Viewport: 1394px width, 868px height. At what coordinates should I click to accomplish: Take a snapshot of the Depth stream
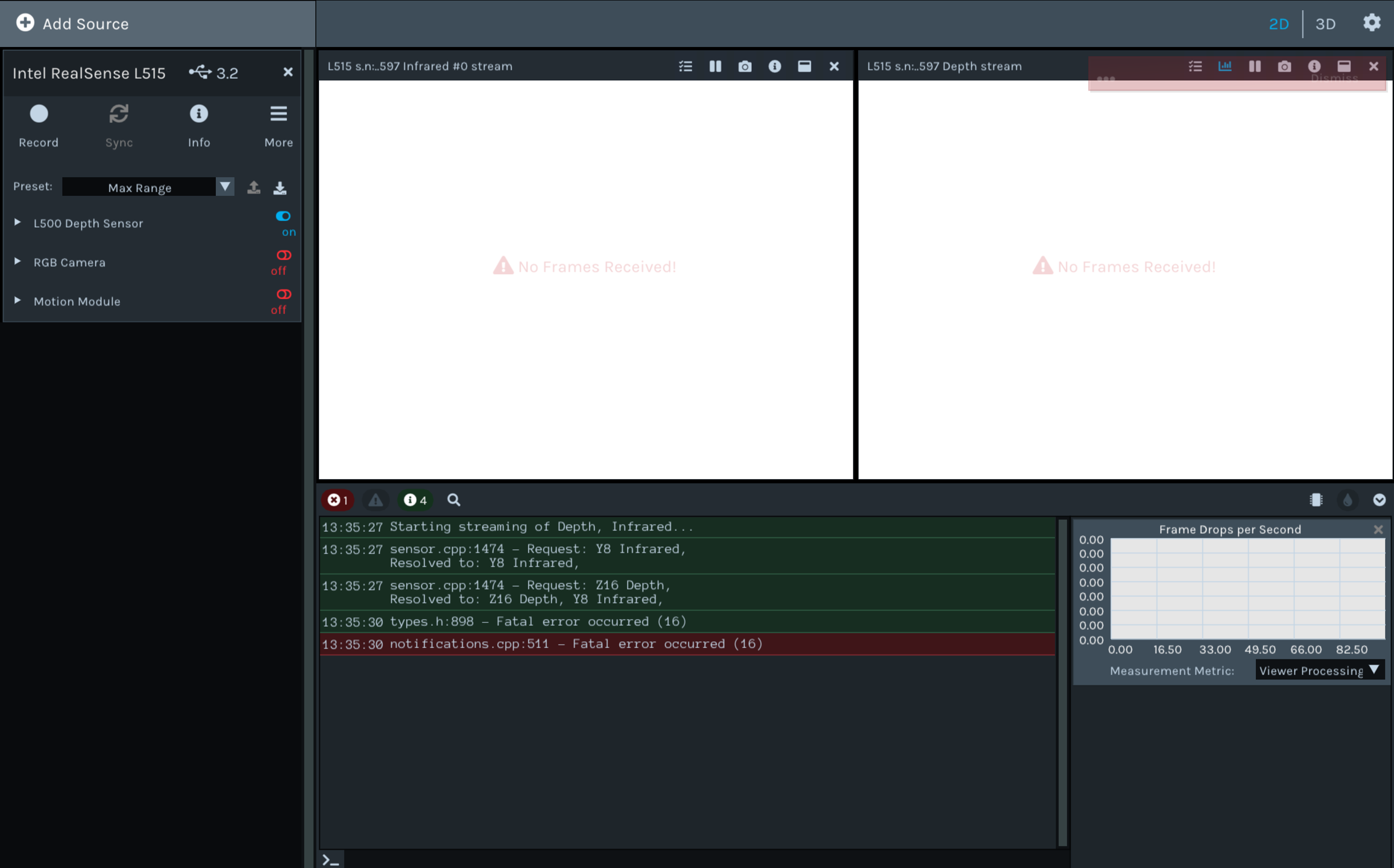click(1284, 66)
